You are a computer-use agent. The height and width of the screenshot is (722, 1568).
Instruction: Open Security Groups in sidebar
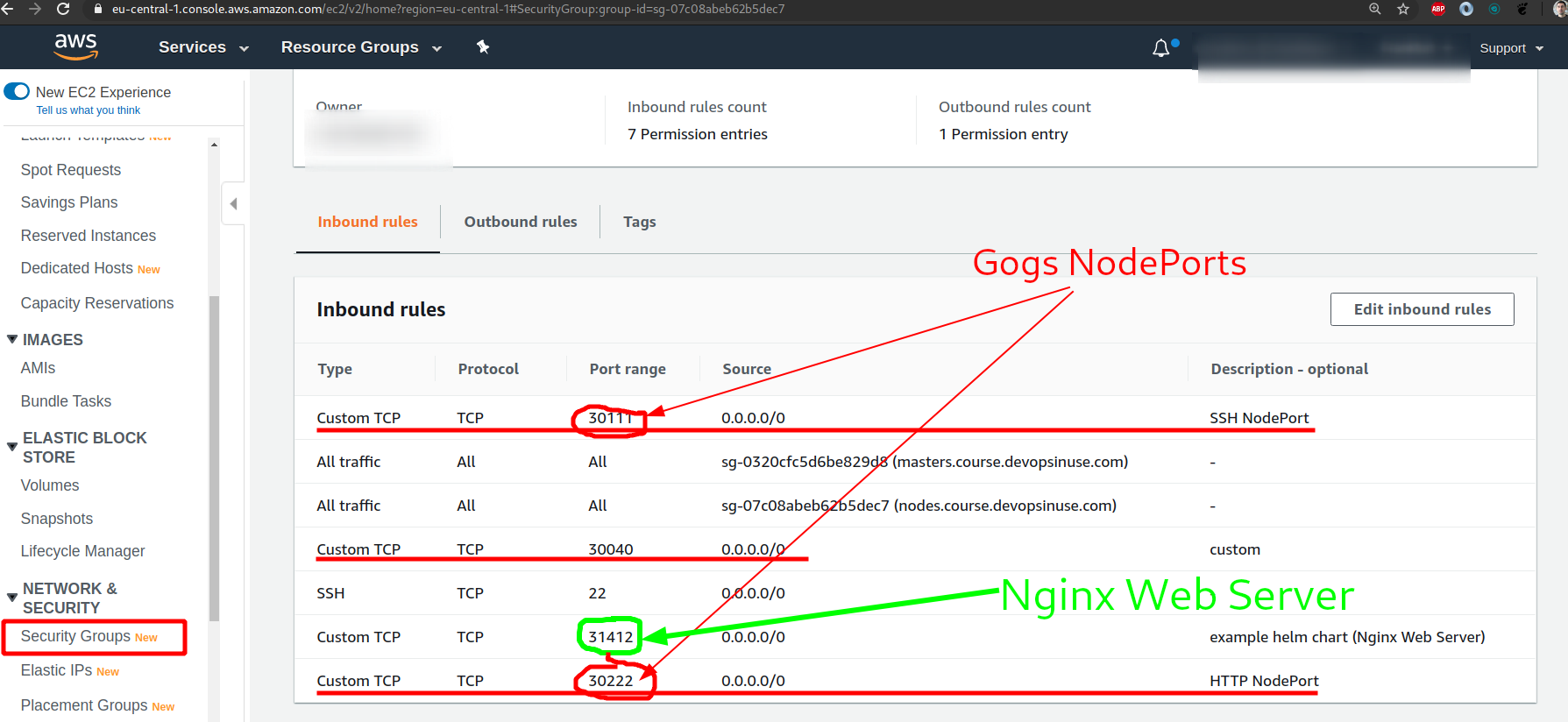point(75,636)
